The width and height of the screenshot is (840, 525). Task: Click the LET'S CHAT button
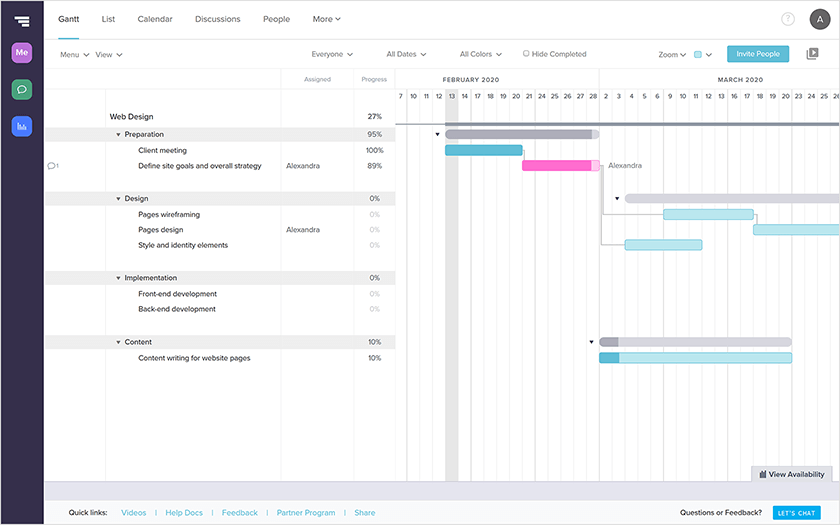(x=796, y=513)
